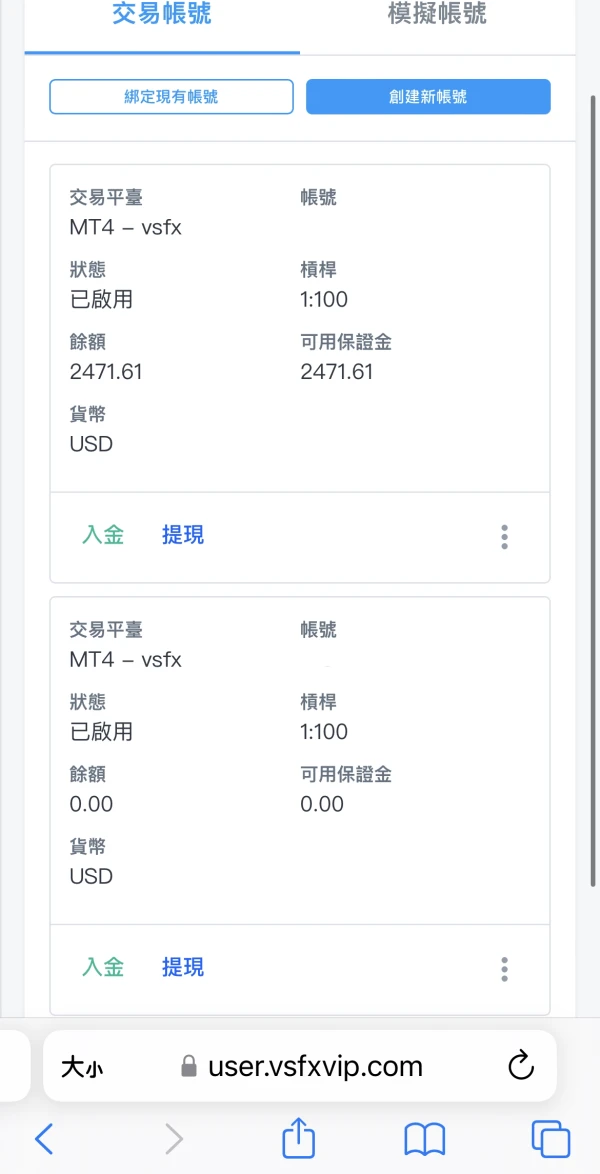
Task: Tap 提現 on the 2471.61 balance account
Action: [183, 535]
